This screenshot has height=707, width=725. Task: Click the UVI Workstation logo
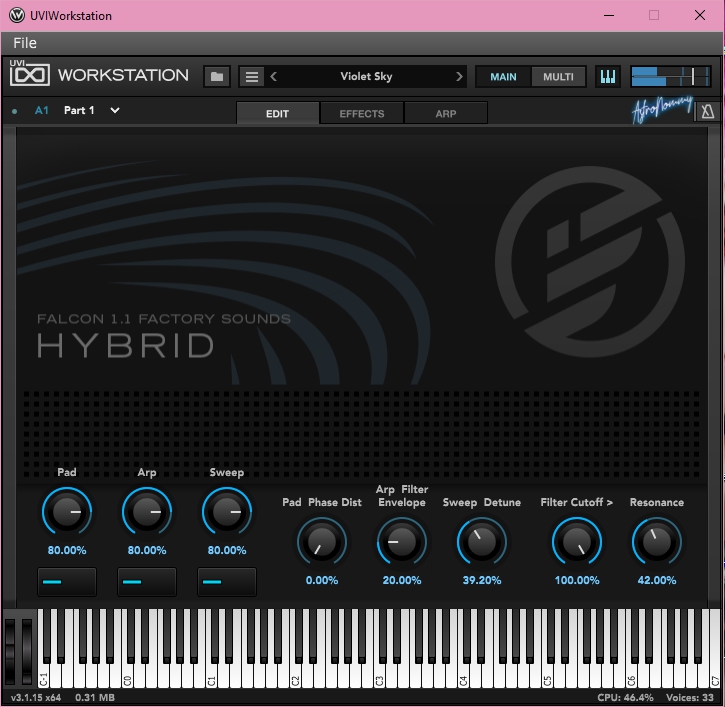99,74
